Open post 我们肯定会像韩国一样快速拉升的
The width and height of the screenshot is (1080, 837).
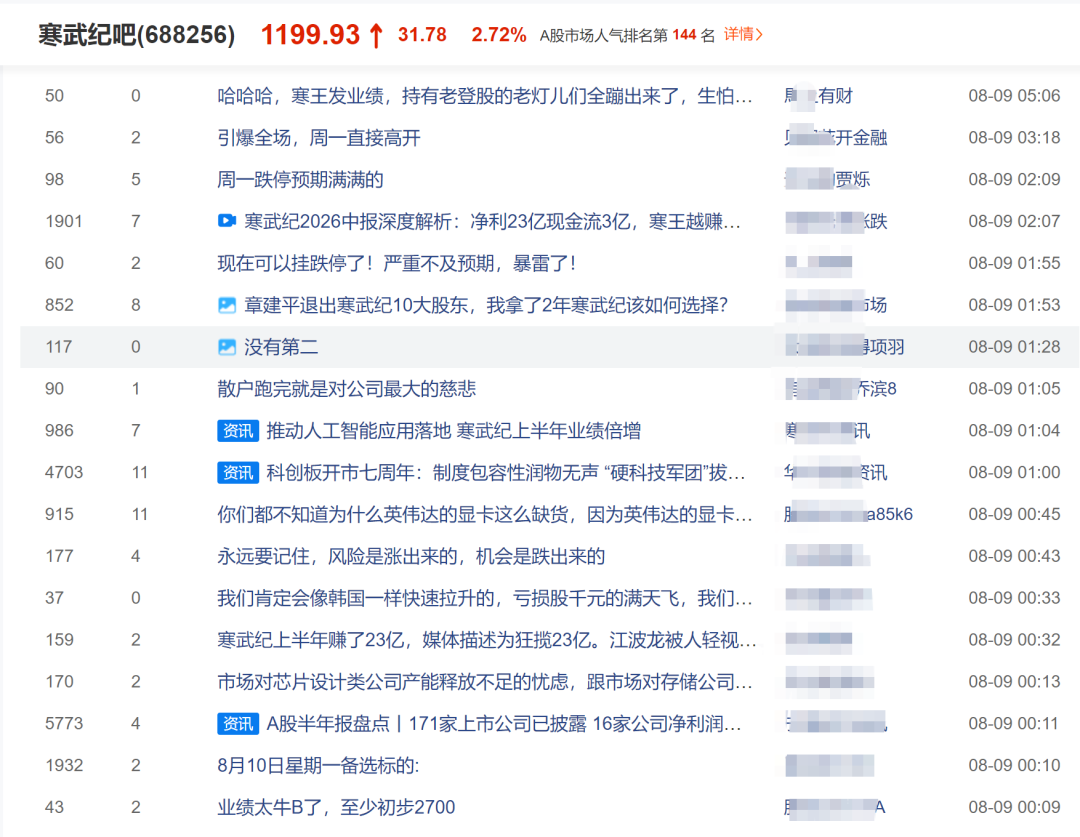(484, 598)
